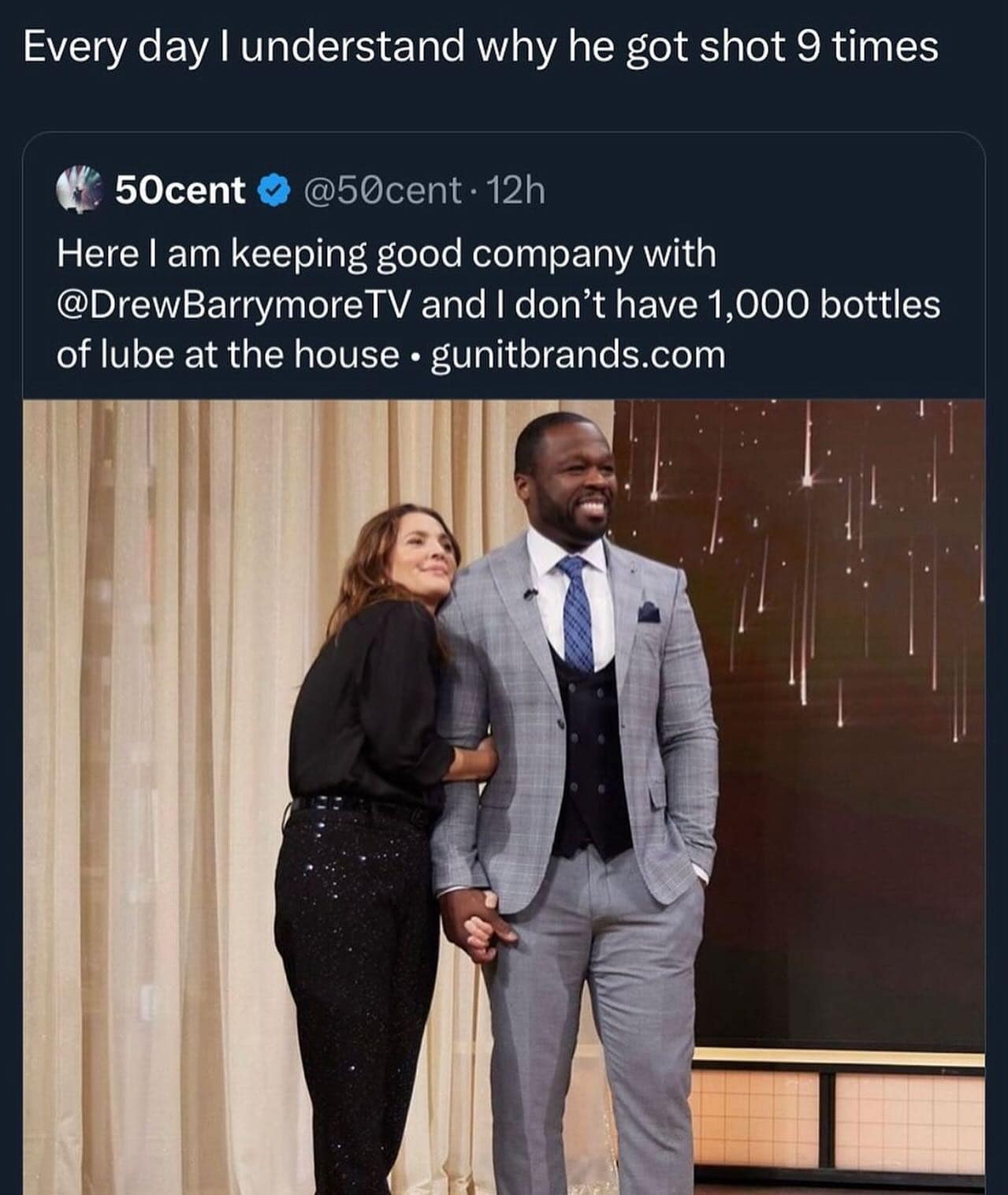
Task: Click the blue verified checkmark badge
Action: (x=273, y=190)
